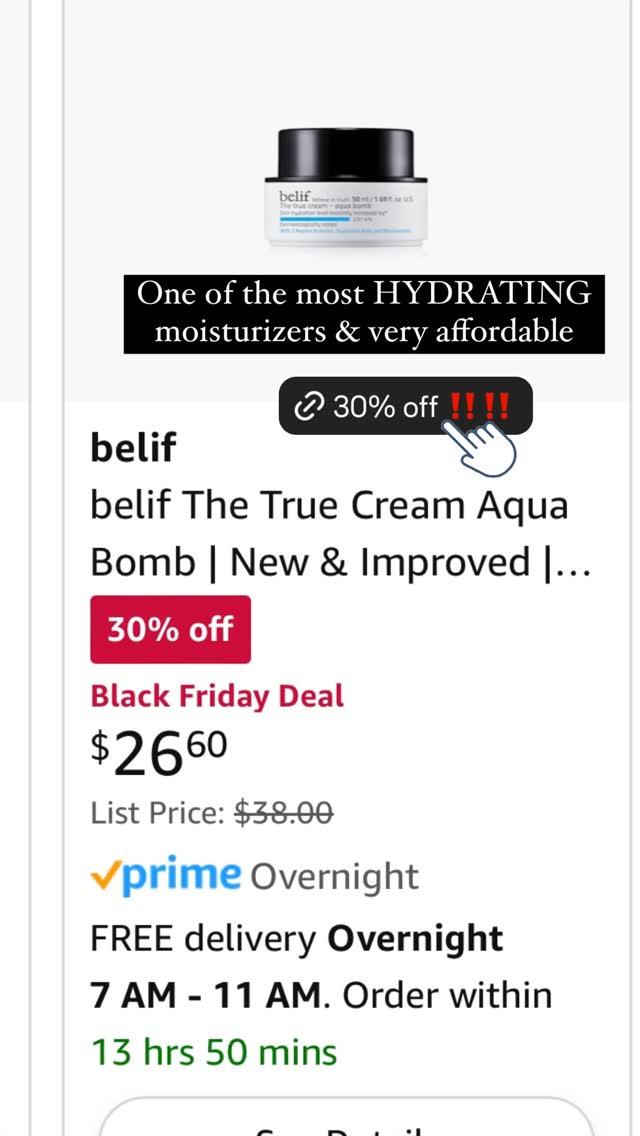Tap the red exclamation marks emoji
This screenshot has width=640, height=1136.
click(478, 406)
